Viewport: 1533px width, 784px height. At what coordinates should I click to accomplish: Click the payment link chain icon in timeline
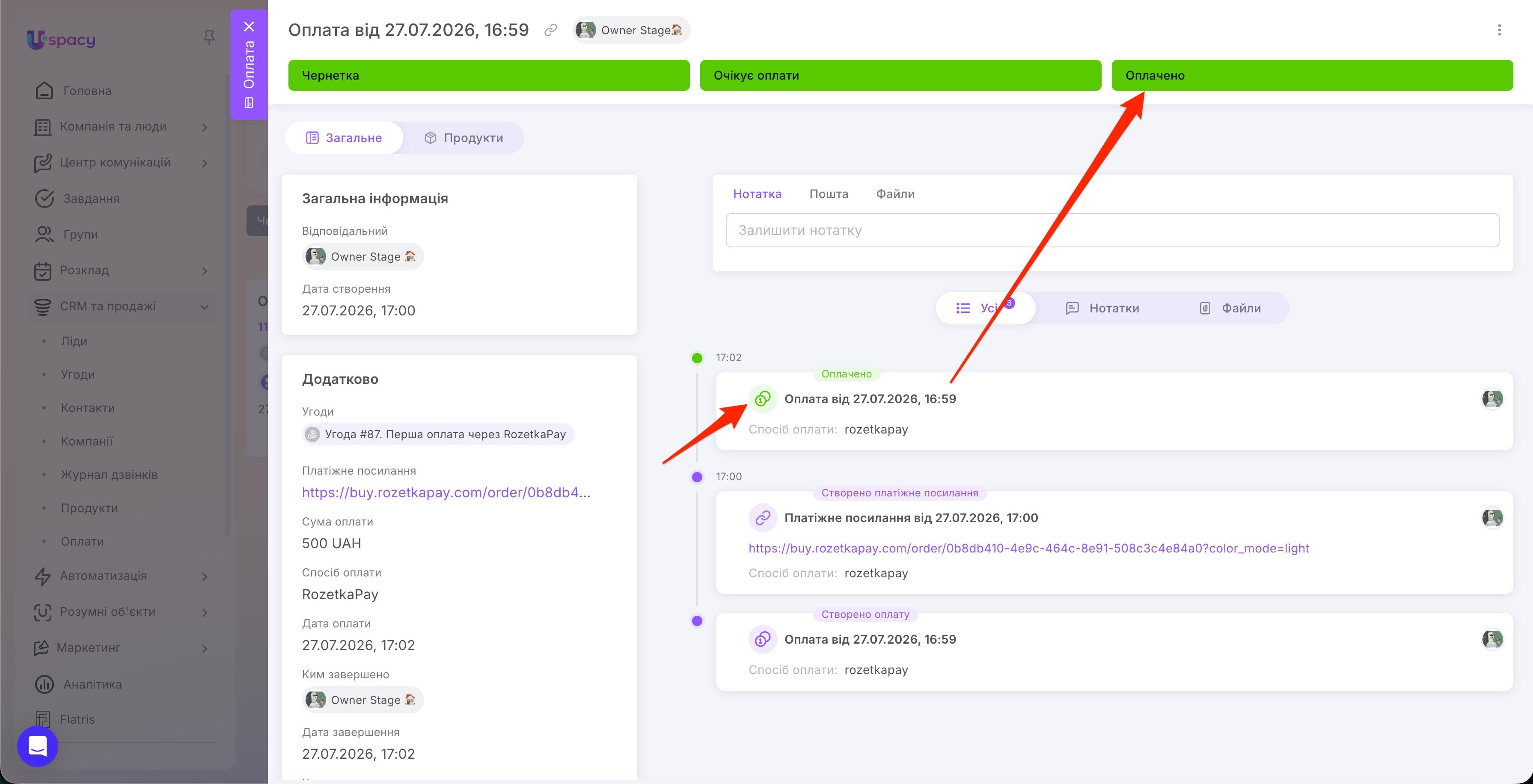pos(762,518)
